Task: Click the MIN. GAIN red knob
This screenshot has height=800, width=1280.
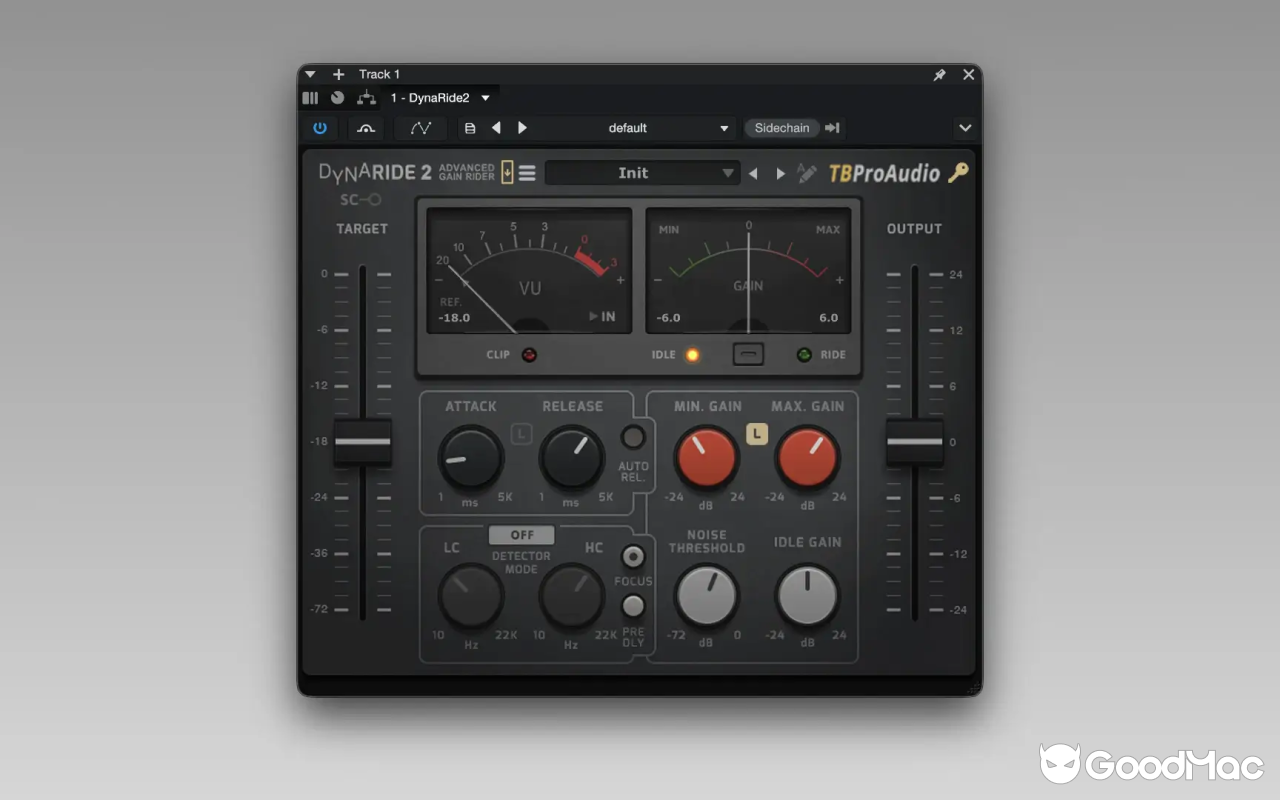Action: [x=707, y=458]
